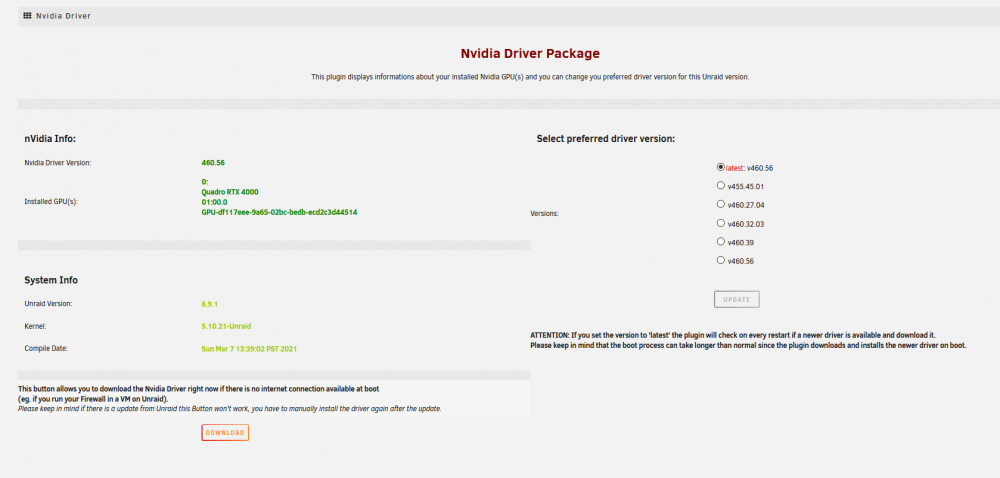Click Select preferred driver version heading
1000x478 pixels.
[x=606, y=138]
